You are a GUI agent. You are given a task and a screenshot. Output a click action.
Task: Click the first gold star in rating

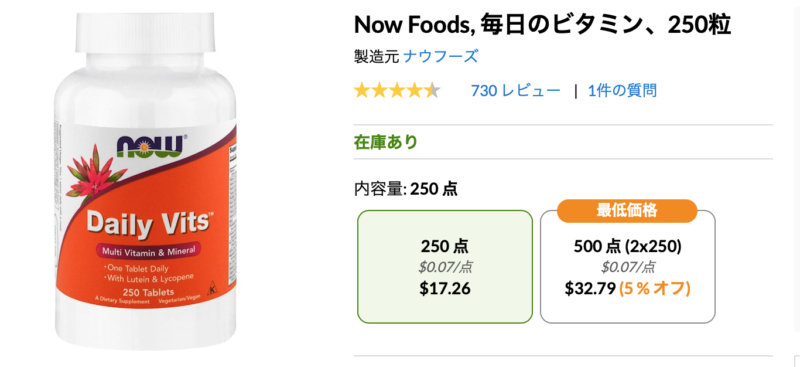tap(362, 91)
